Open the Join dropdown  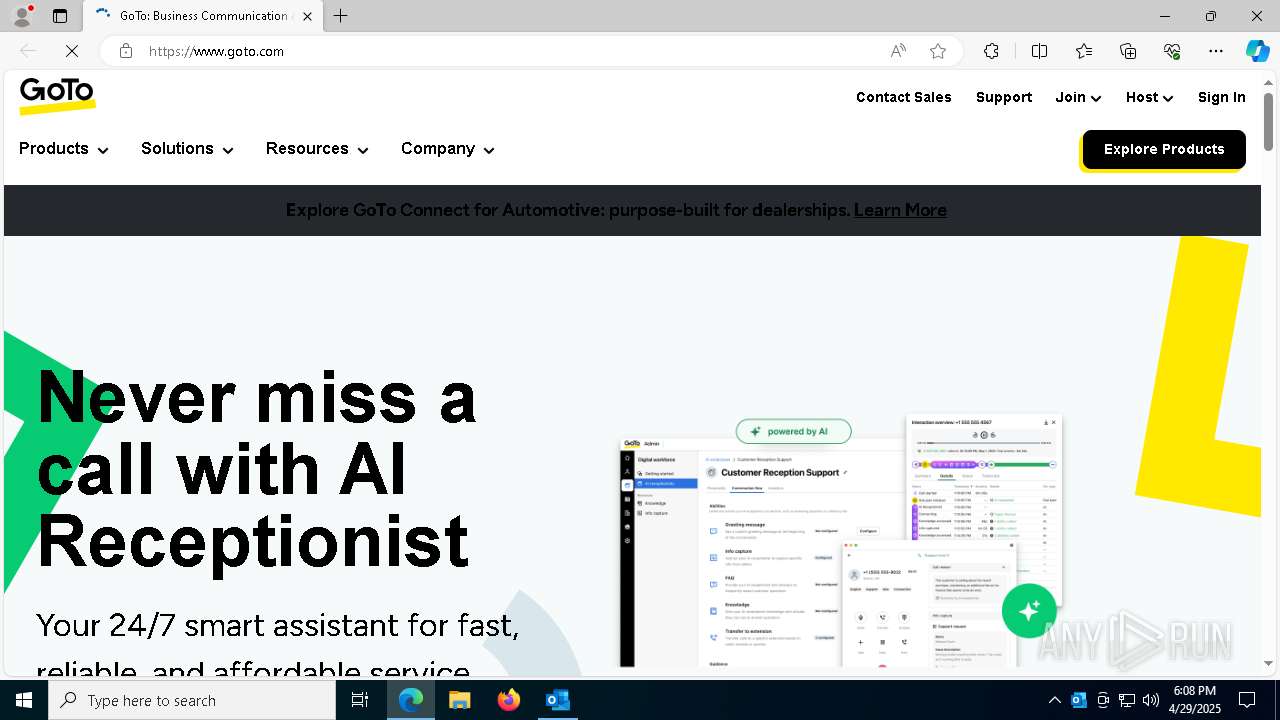pyautogui.click(x=1078, y=97)
